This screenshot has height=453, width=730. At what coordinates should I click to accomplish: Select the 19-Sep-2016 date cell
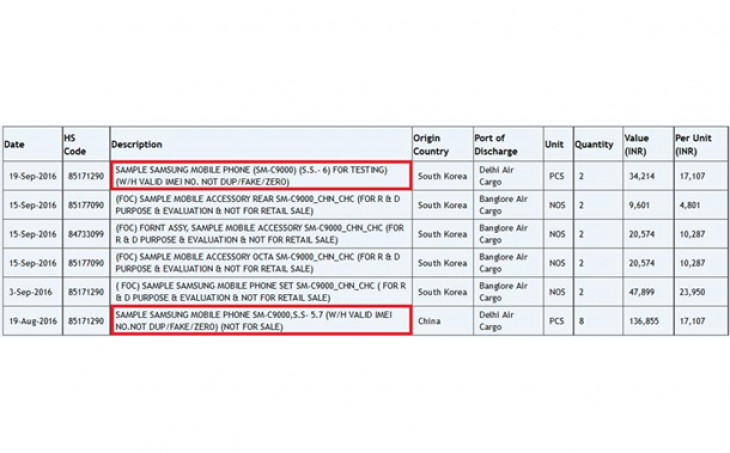point(33,176)
